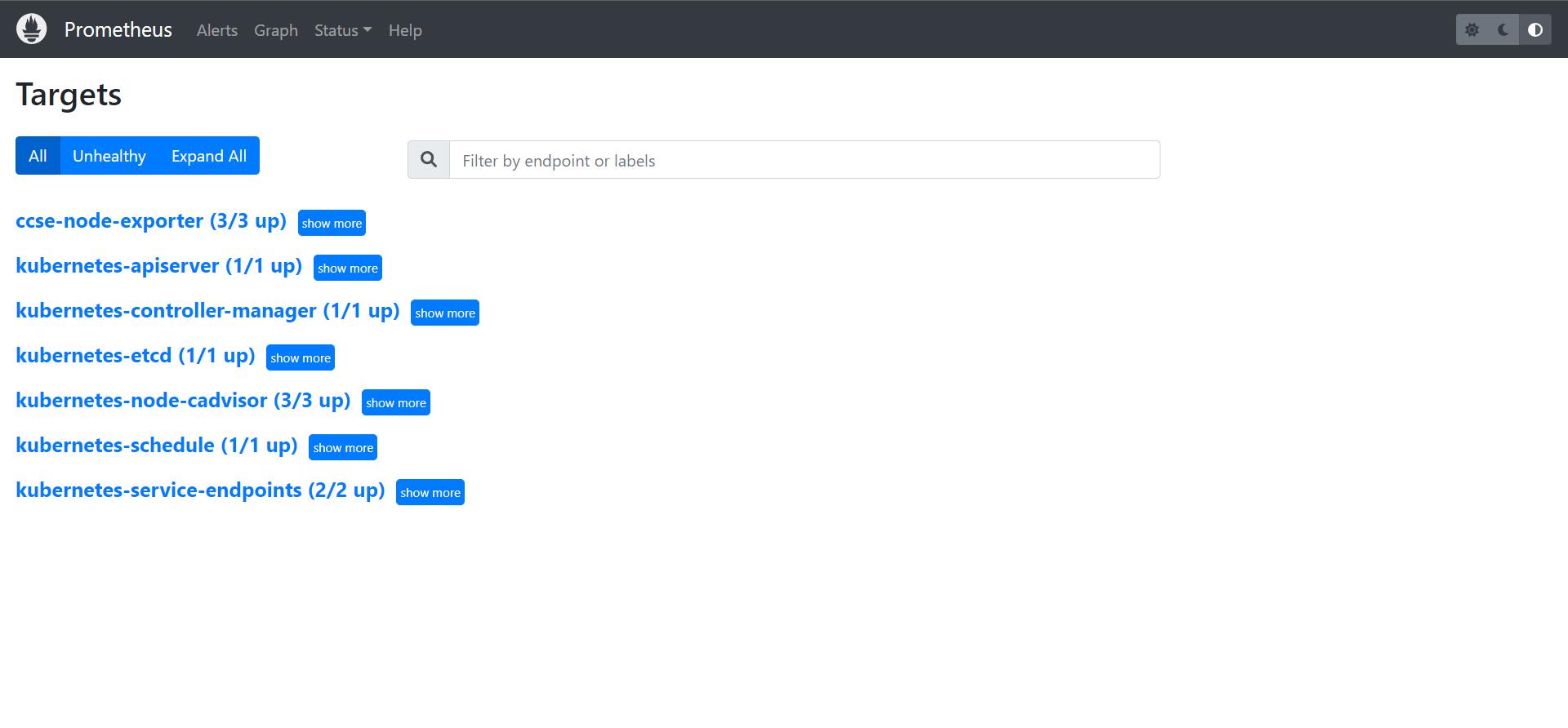Show more for kubernetes-controller-manager
Image resolution: width=1568 pixels, height=728 pixels.
(x=445, y=313)
